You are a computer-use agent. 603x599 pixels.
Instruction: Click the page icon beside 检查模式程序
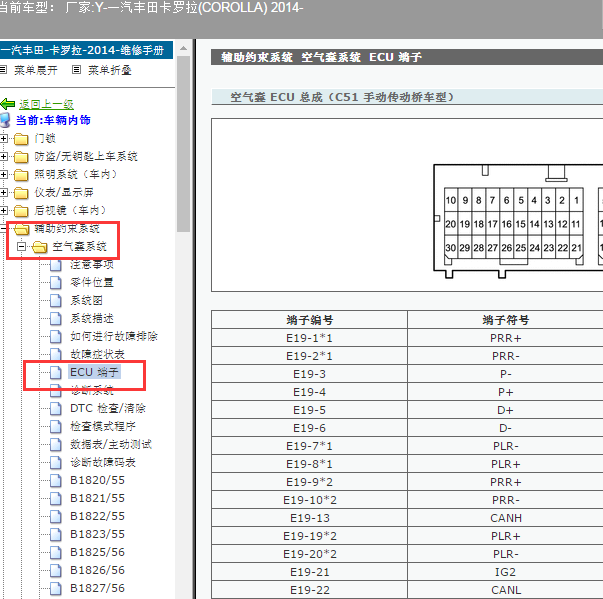click(56, 426)
